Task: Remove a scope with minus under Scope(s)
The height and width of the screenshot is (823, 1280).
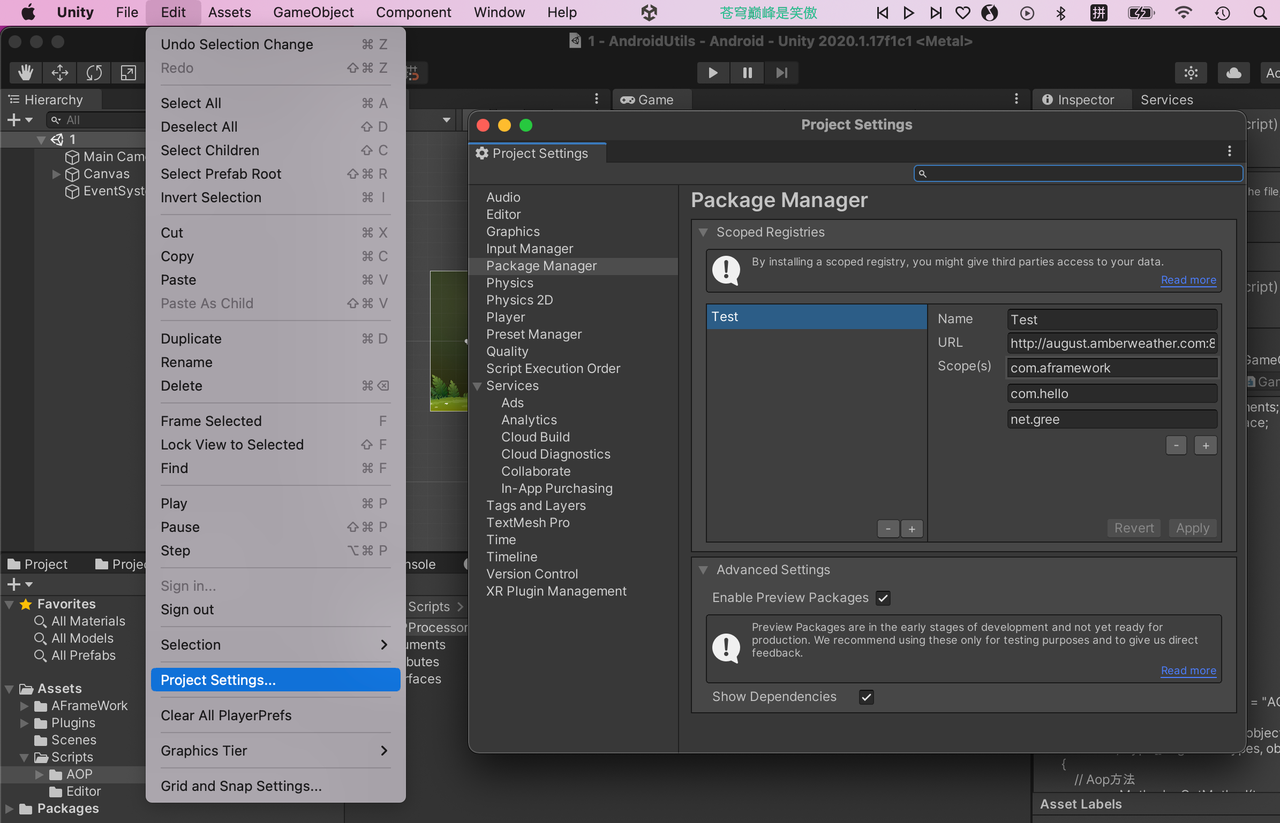Action: 1177,446
